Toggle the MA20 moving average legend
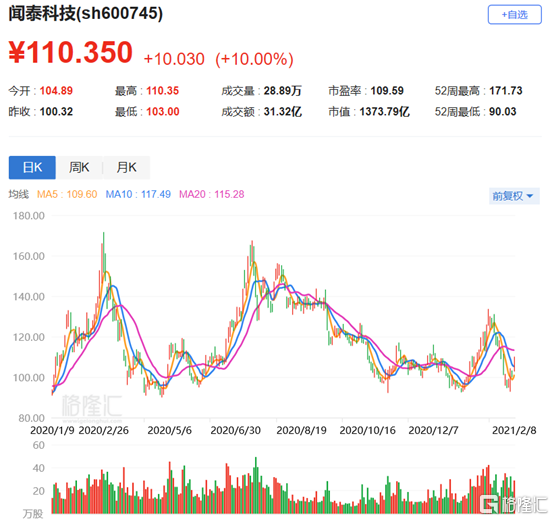The image size is (554, 521). (212, 194)
